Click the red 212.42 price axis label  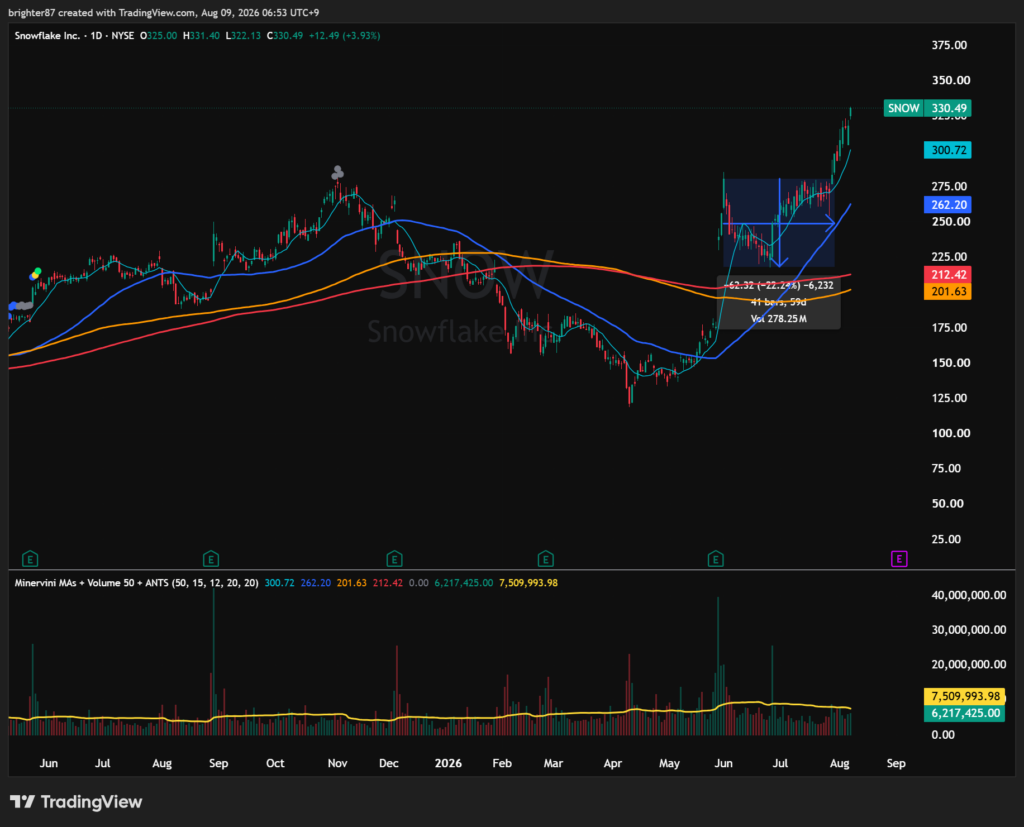coord(948,274)
